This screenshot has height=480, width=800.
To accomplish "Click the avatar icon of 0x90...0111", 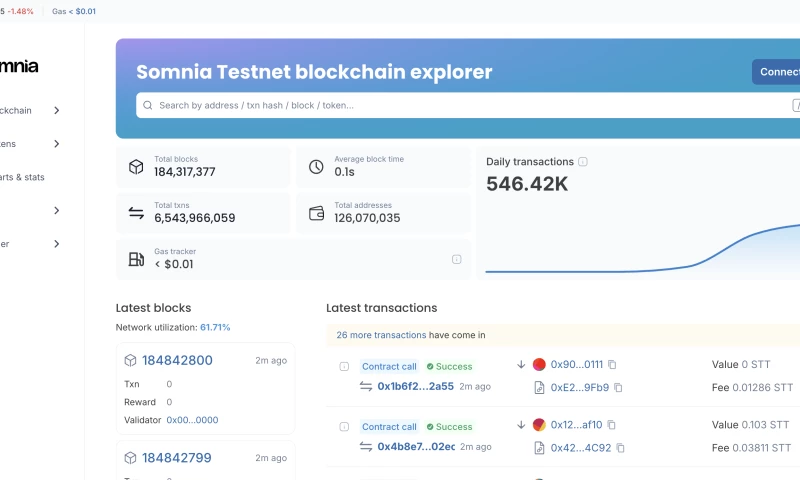I will (x=539, y=364).
